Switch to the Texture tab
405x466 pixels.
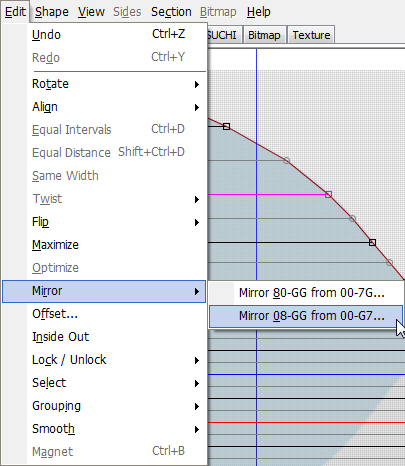[311, 35]
